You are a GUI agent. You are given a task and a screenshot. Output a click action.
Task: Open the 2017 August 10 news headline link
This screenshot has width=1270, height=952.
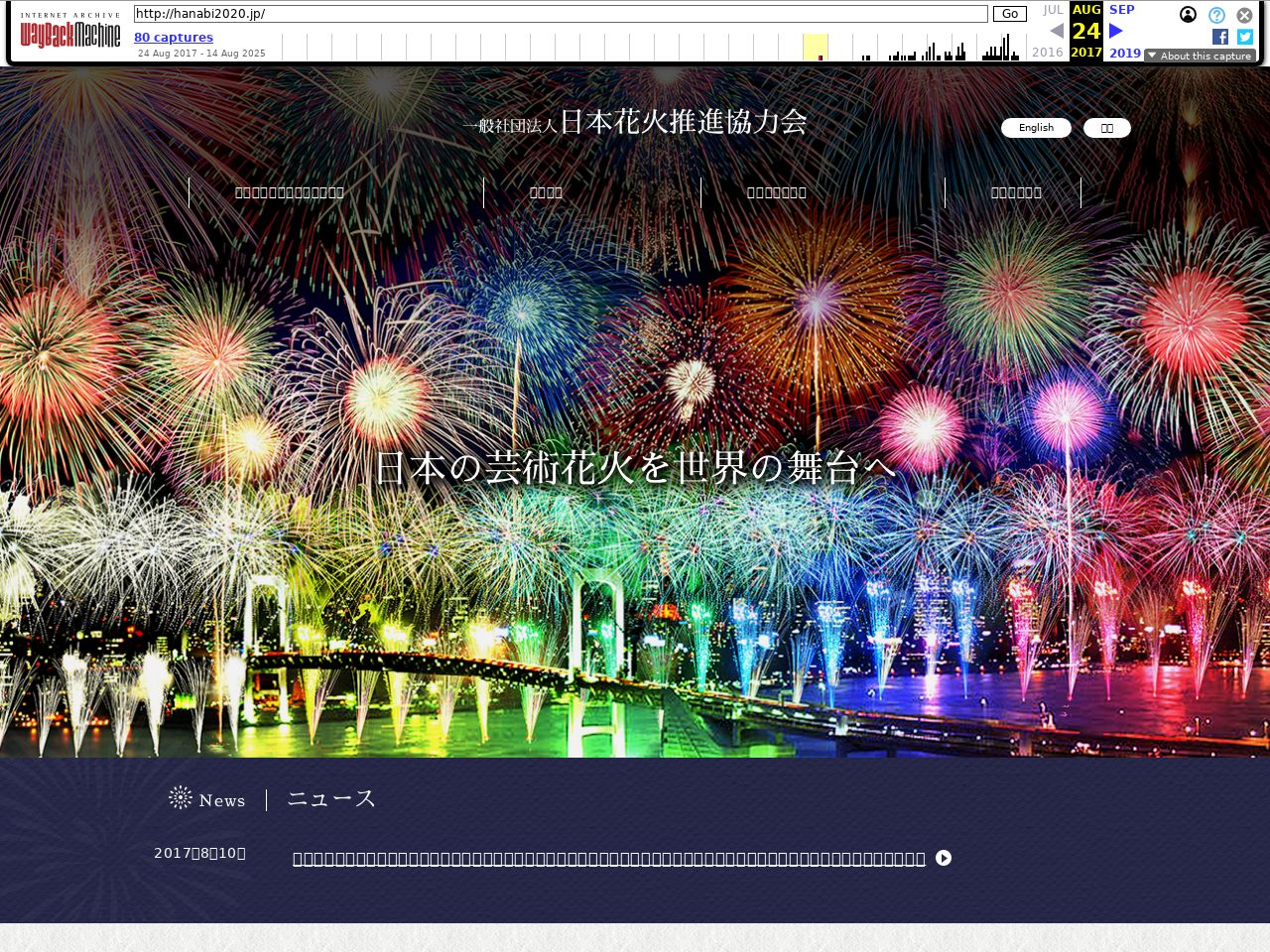tap(608, 859)
